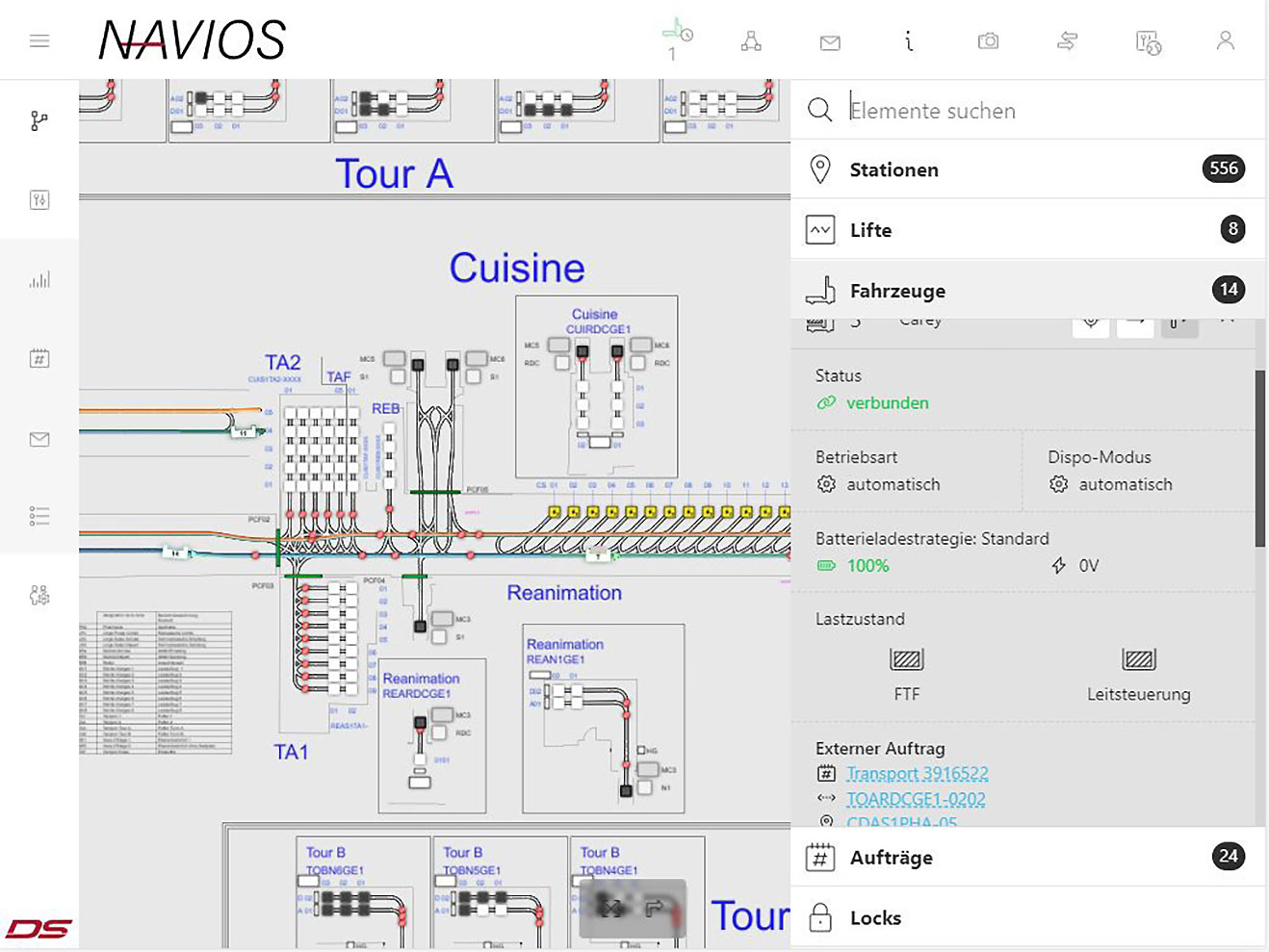Click the camera snapshot icon in top bar

[988, 40]
